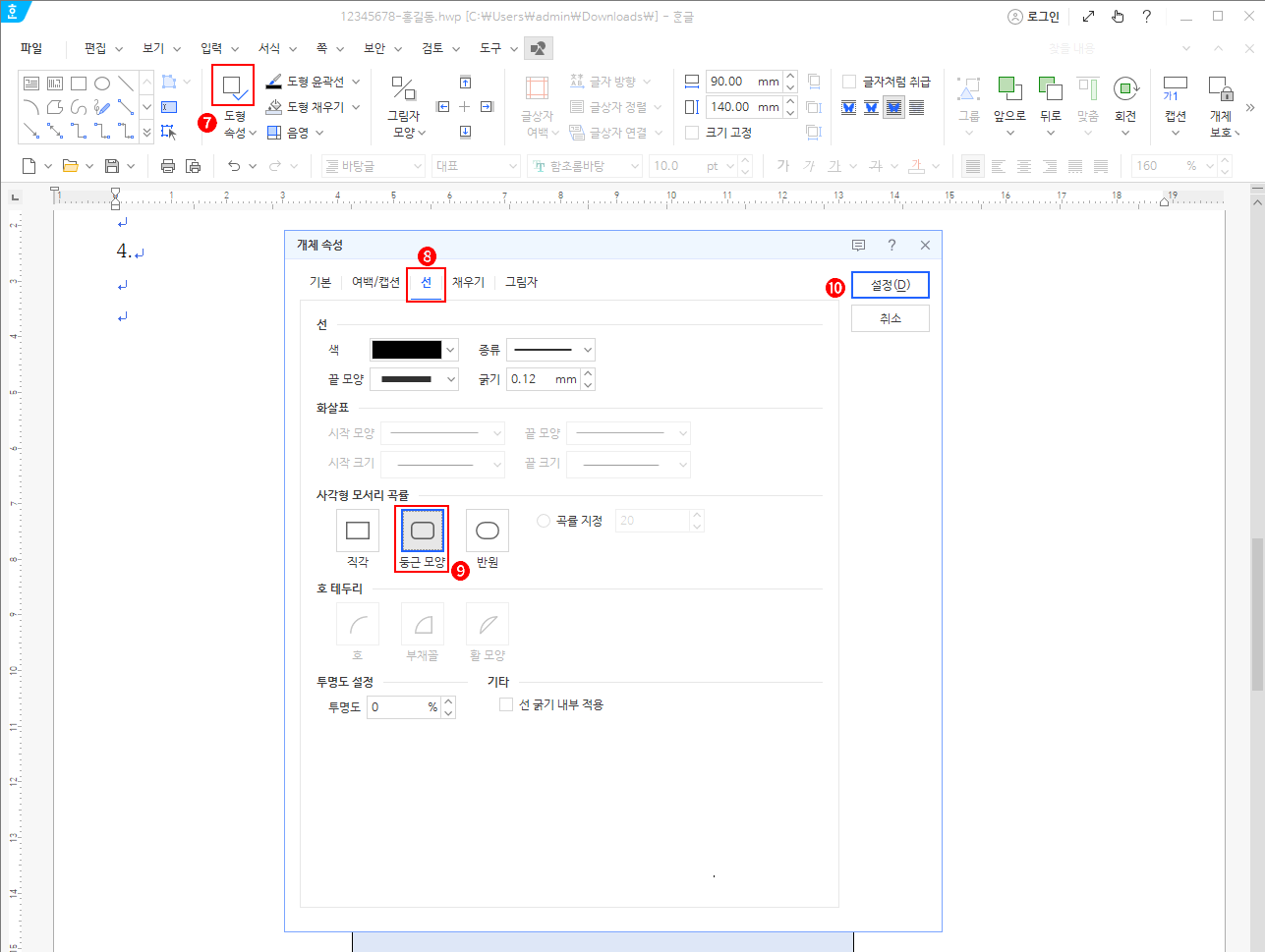This screenshot has width=1265, height=952.
Task: Check the 선 굵기 내부 적용 option
Action: [506, 704]
